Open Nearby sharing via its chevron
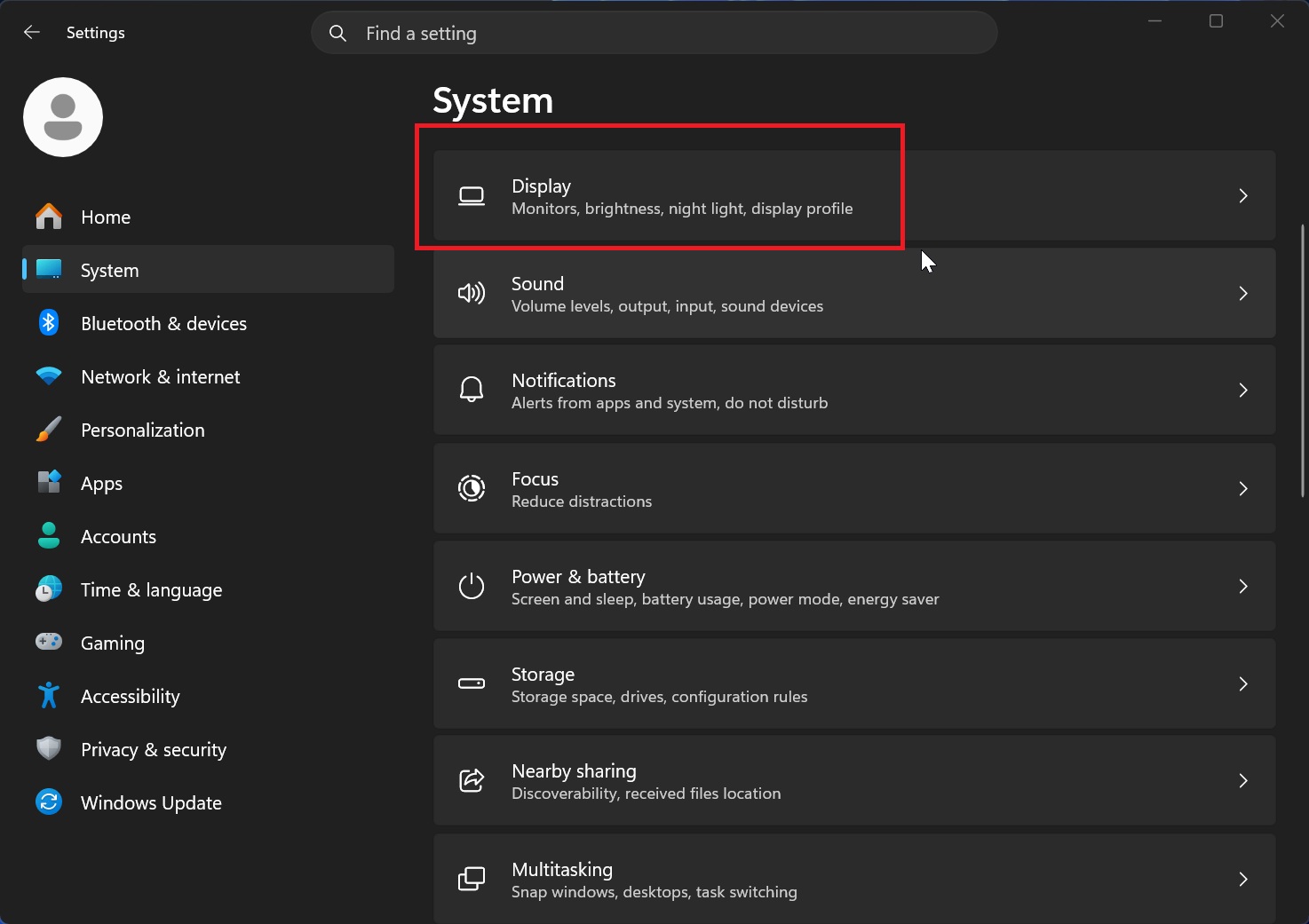The height and width of the screenshot is (924, 1309). click(x=1243, y=780)
